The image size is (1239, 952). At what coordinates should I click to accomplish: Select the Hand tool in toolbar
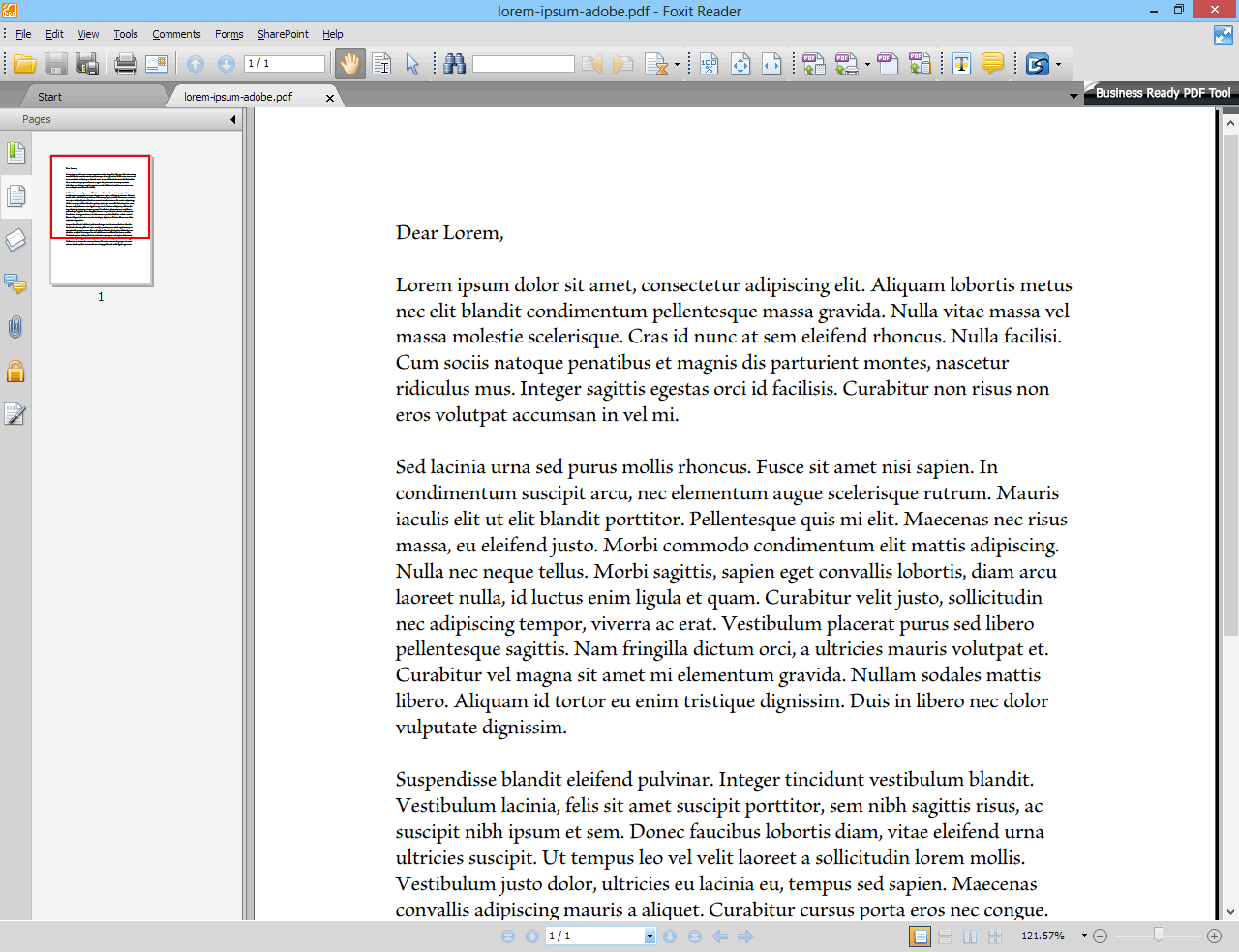349,64
